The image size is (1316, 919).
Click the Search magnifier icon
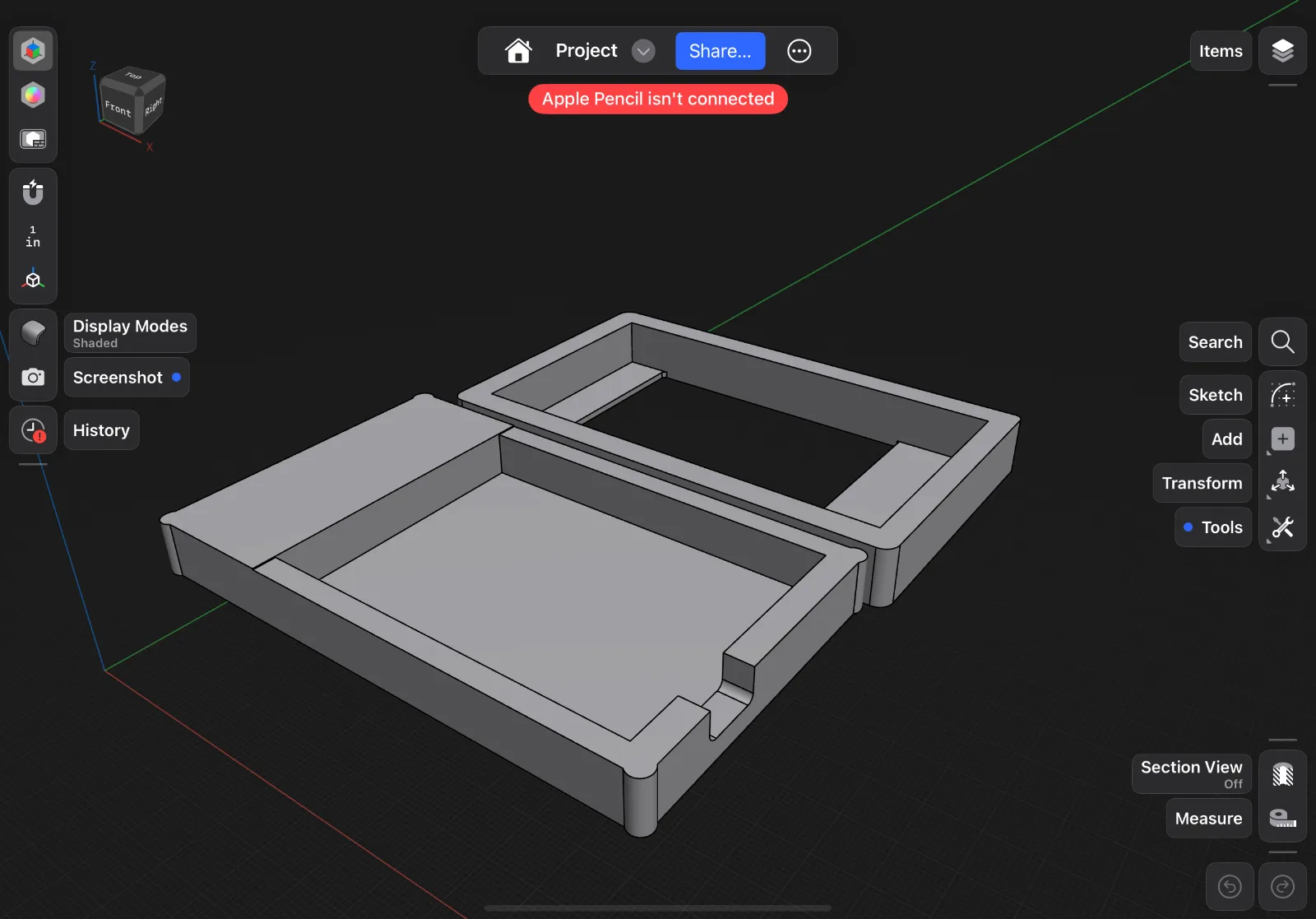(x=1282, y=341)
